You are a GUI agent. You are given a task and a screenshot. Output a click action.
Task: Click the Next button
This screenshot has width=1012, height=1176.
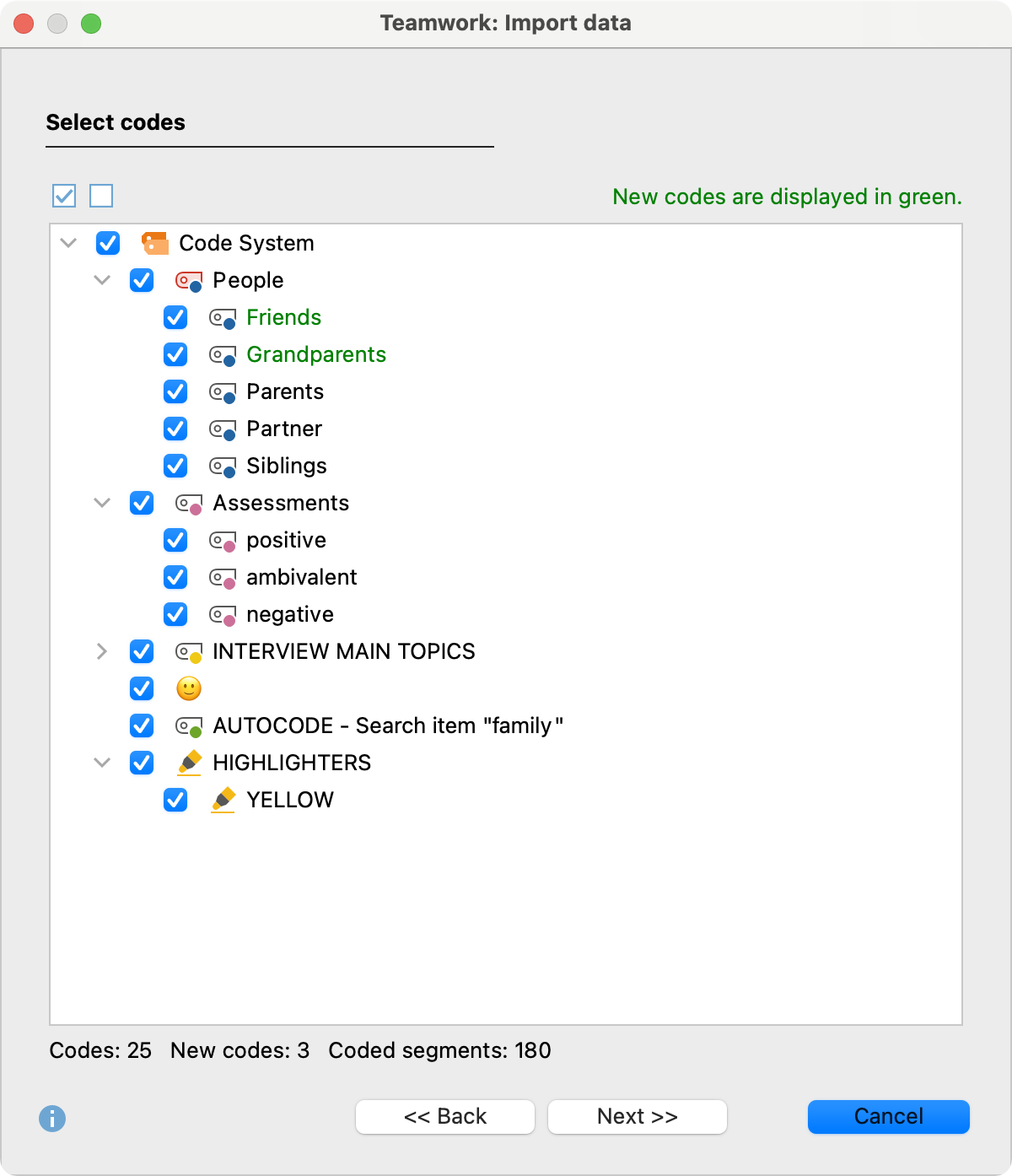click(x=637, y=1116)
